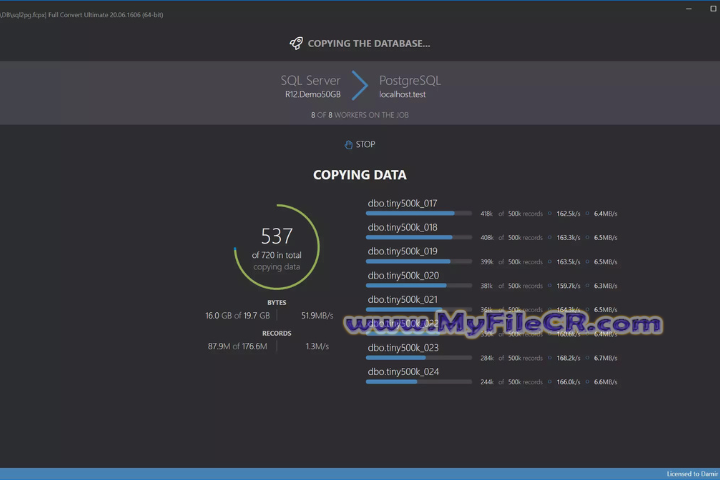The width and height of the screenshot is (720, 480).
Task: Minimize the Full Convert window
Action: [689, 9]
